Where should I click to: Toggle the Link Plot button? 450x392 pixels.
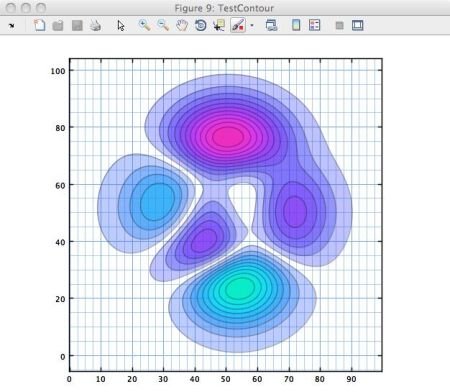click(x=271, y=25)
